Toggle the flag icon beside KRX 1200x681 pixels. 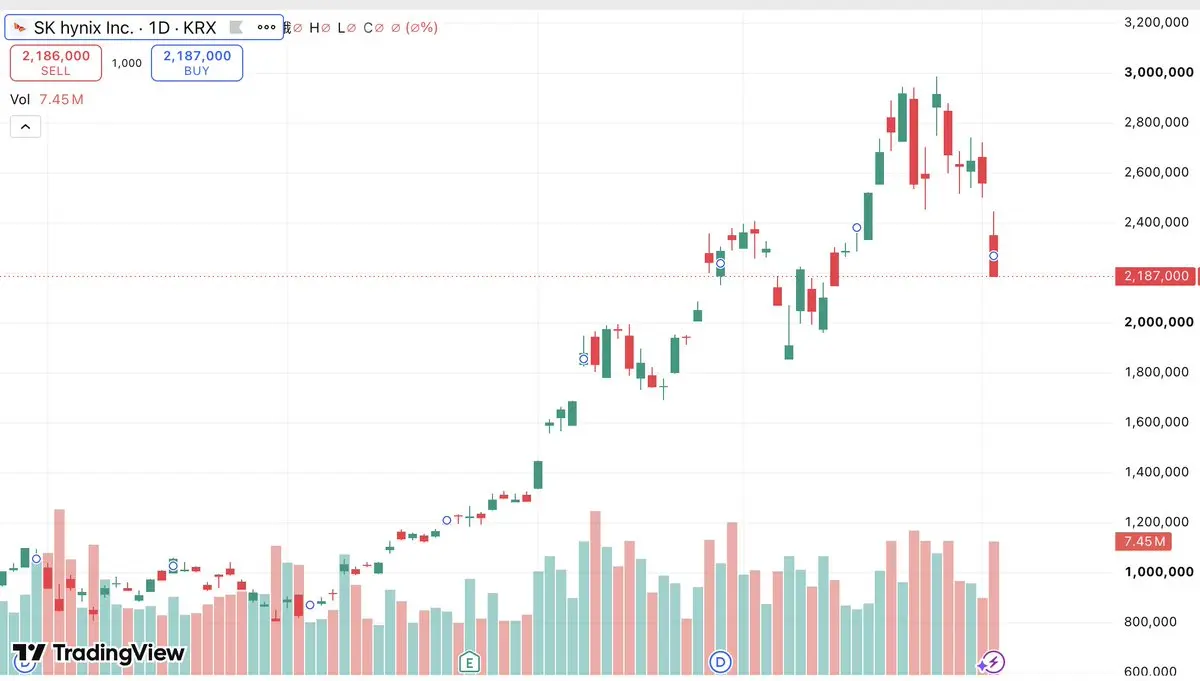(235, 27)
